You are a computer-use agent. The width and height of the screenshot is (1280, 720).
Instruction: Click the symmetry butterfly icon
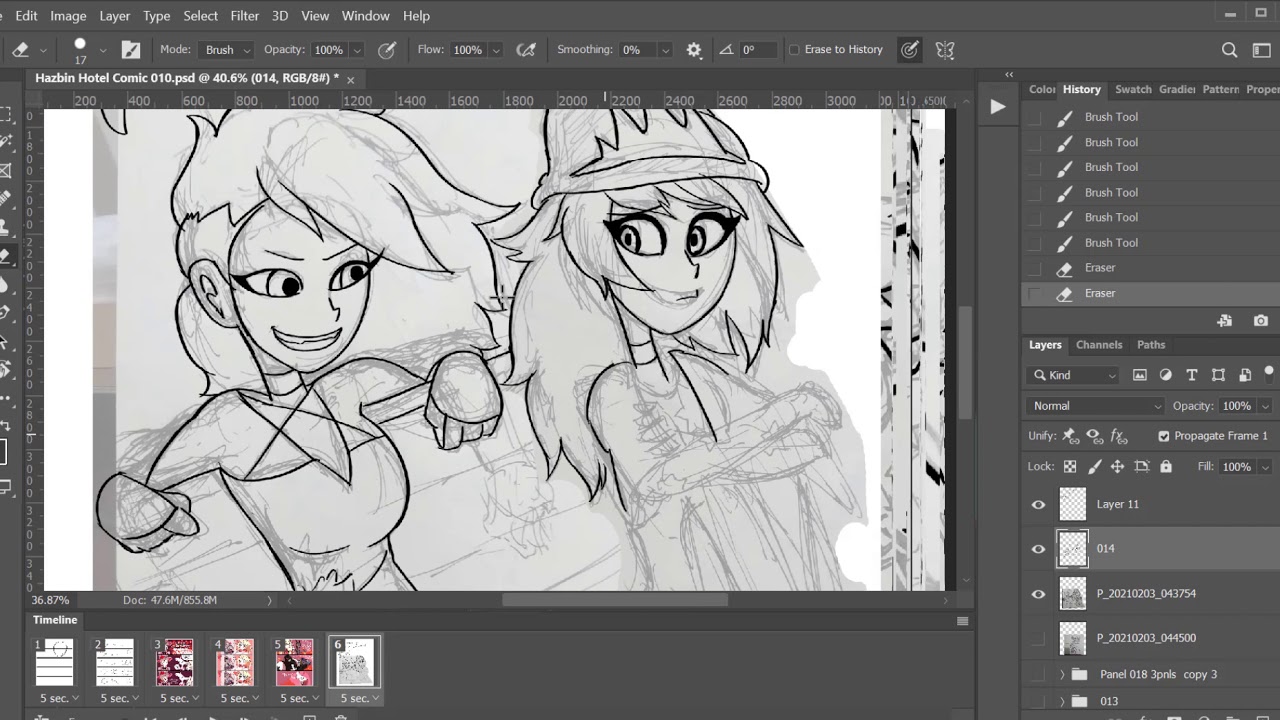[x=944, y=49]
